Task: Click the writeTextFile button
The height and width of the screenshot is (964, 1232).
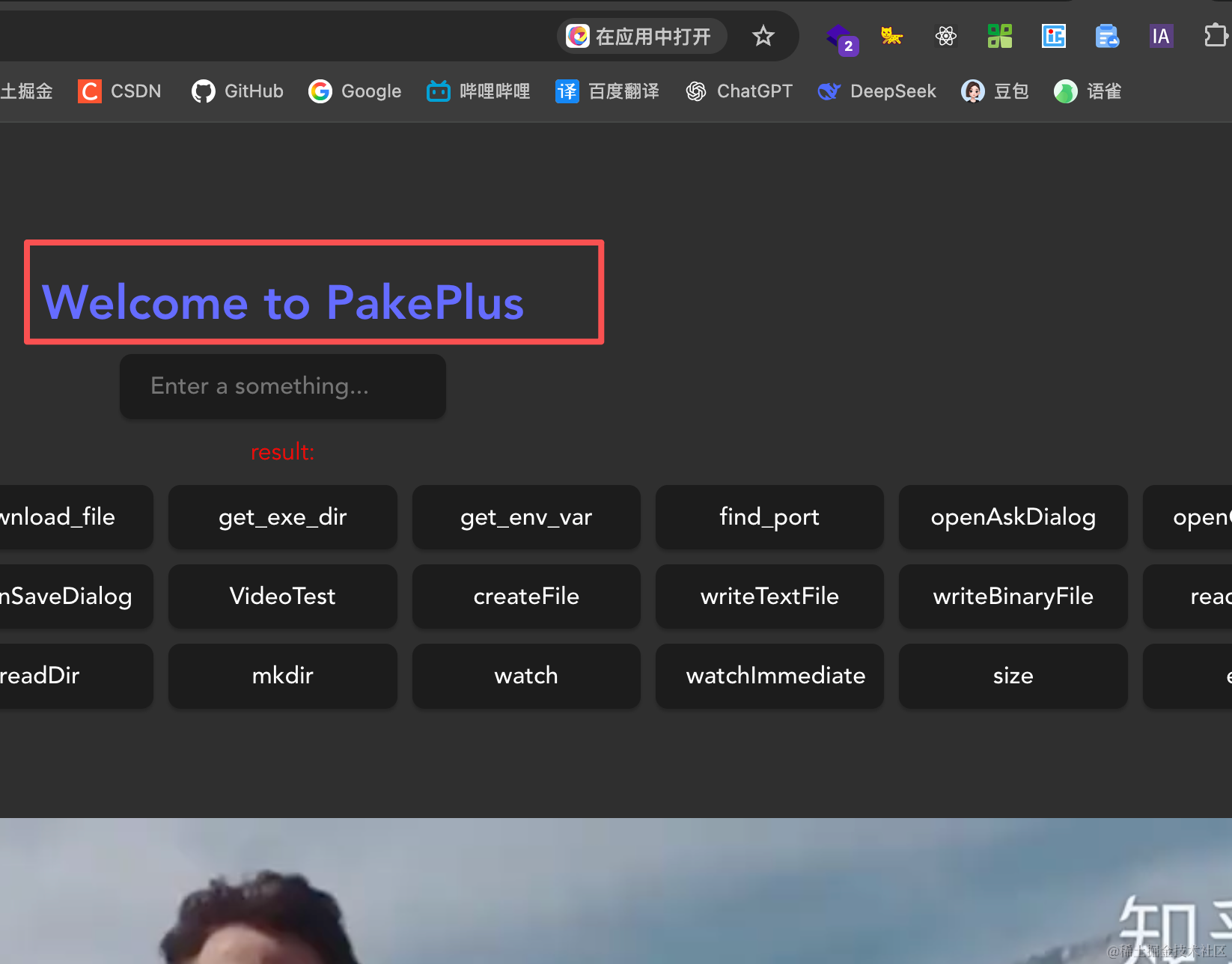Action: [x=769, y=597]
